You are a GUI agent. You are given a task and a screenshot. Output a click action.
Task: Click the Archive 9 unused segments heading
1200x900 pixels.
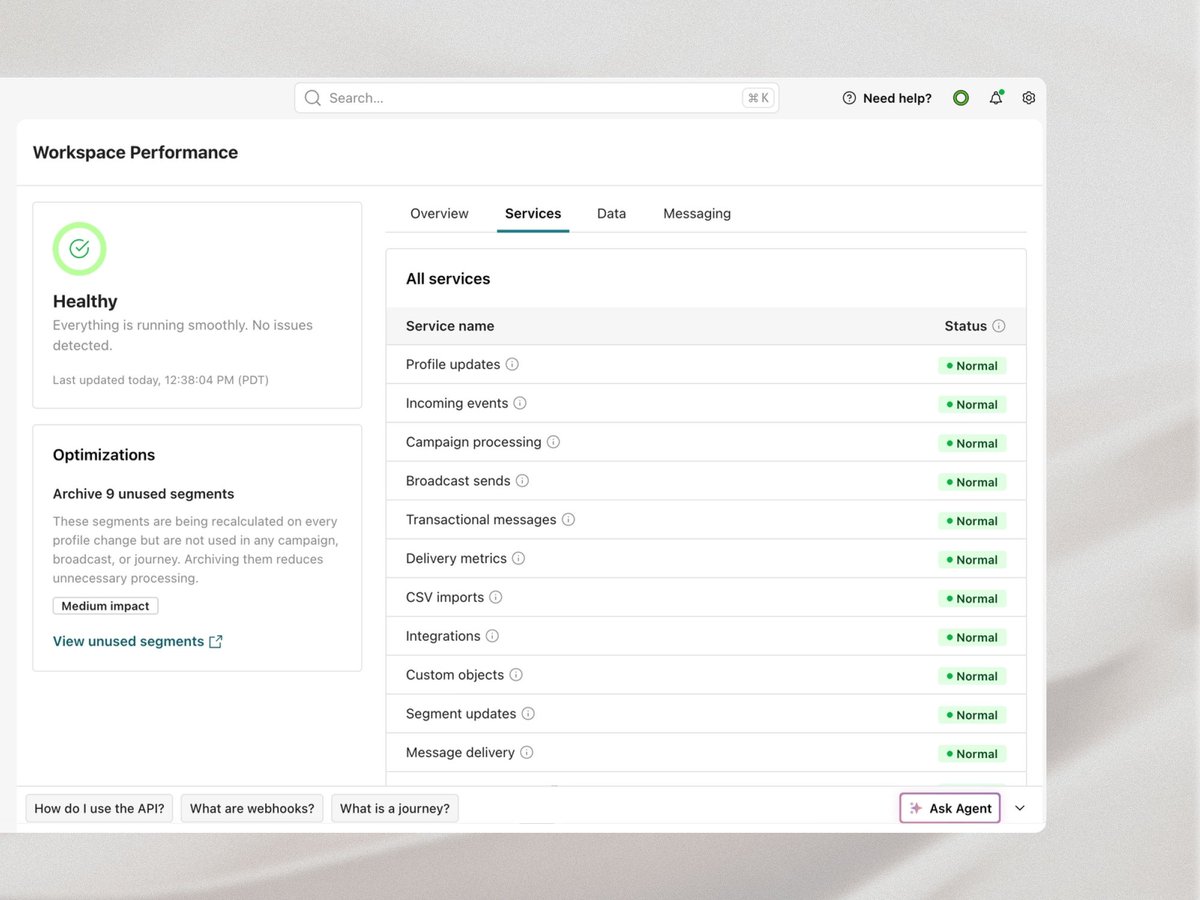tap(143, 494)
